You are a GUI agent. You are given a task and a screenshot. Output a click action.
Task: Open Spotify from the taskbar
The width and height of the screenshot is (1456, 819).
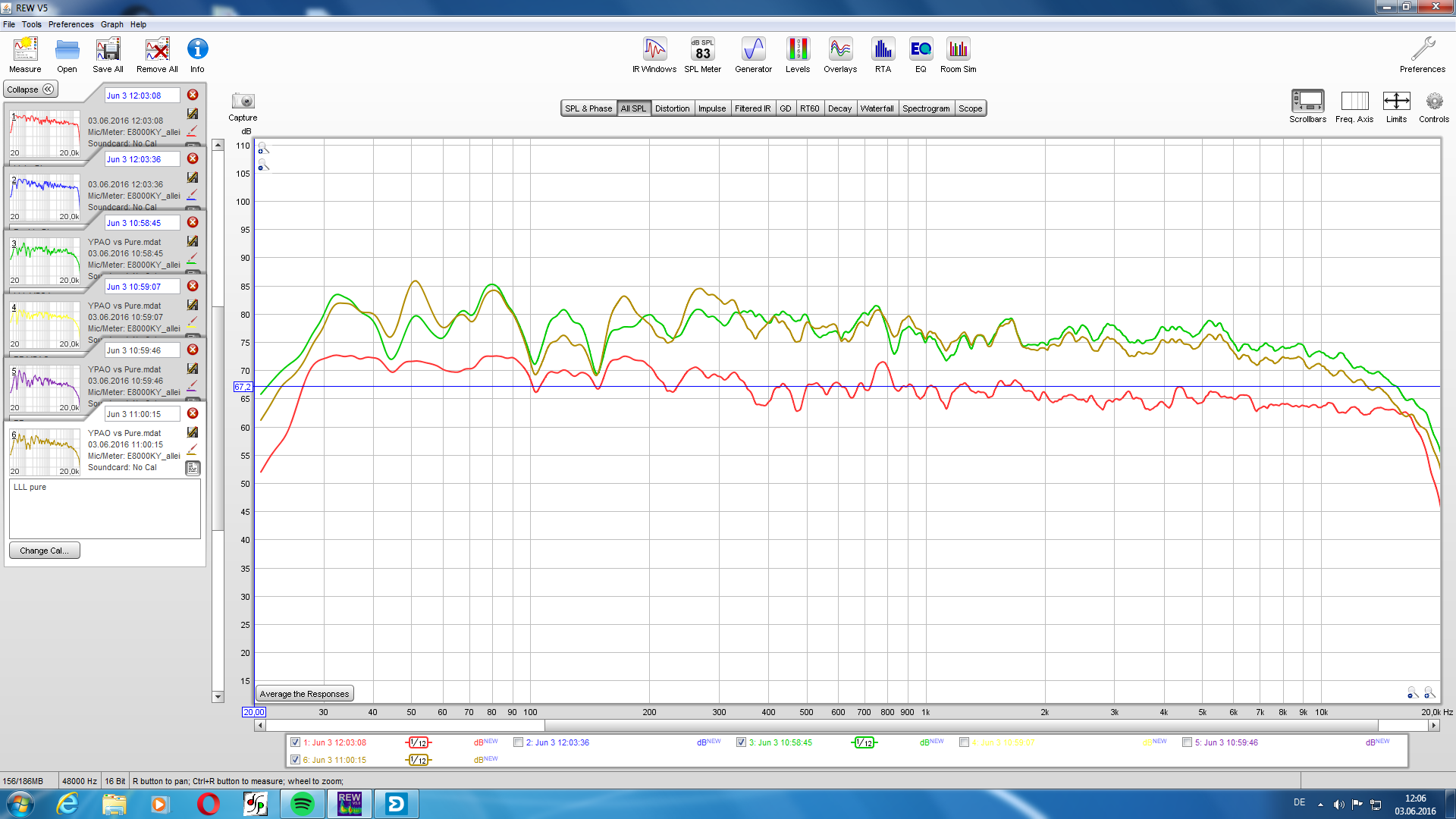(303, 804)
